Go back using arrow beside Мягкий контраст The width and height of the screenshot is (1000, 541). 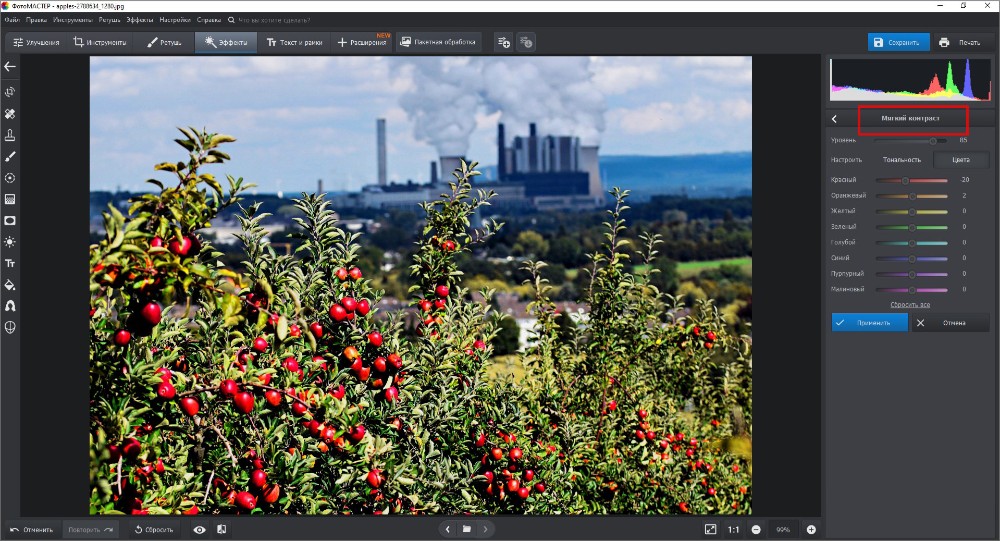pos(835,119)
